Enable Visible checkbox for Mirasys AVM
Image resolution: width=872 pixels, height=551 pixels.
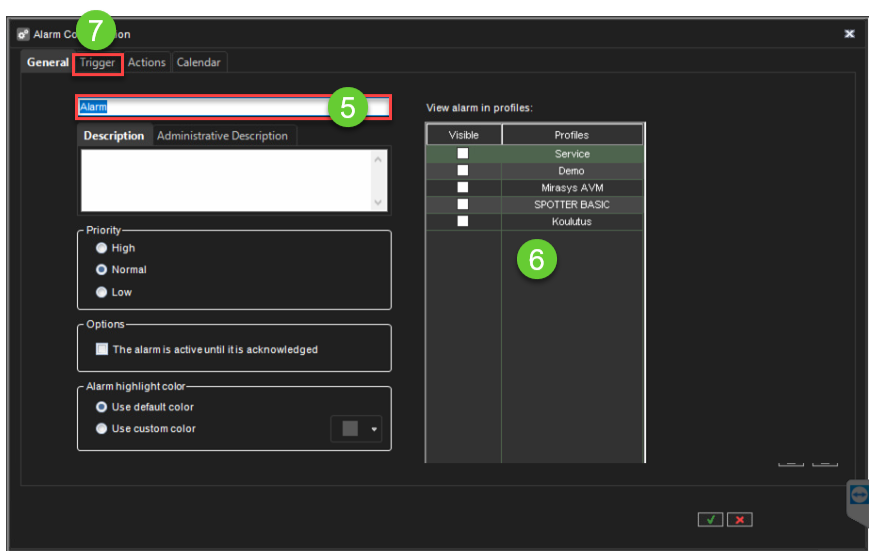[x=463, y=188]
